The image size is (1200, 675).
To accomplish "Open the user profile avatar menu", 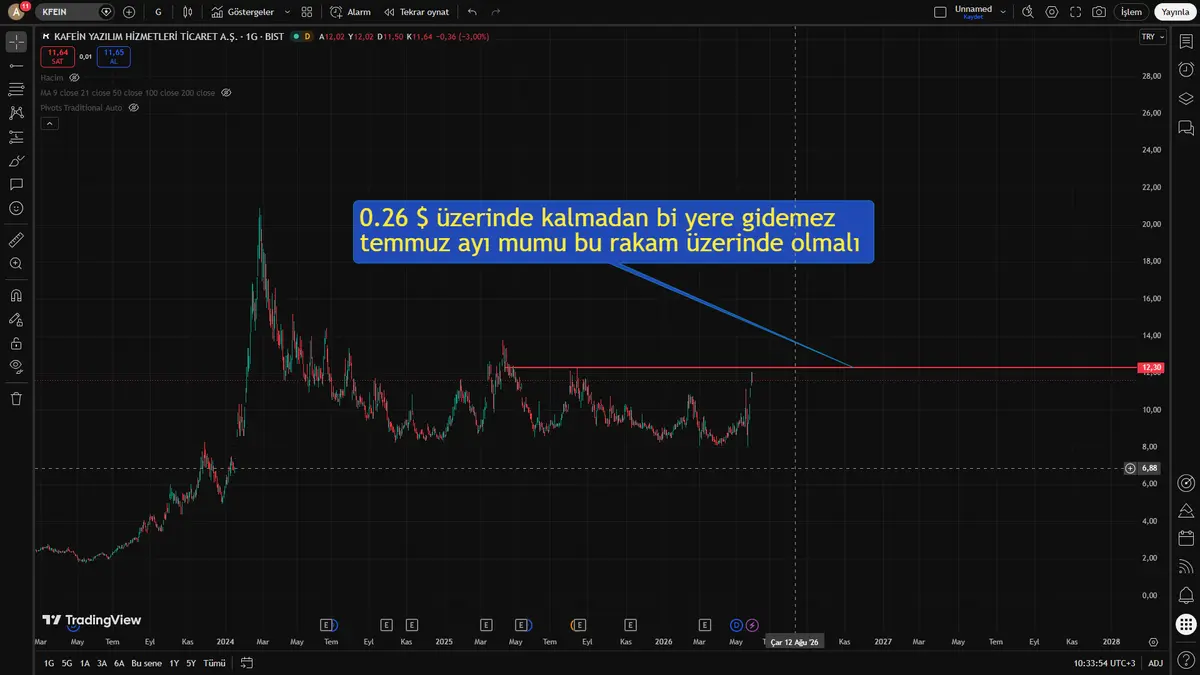I will coord(15,12).
